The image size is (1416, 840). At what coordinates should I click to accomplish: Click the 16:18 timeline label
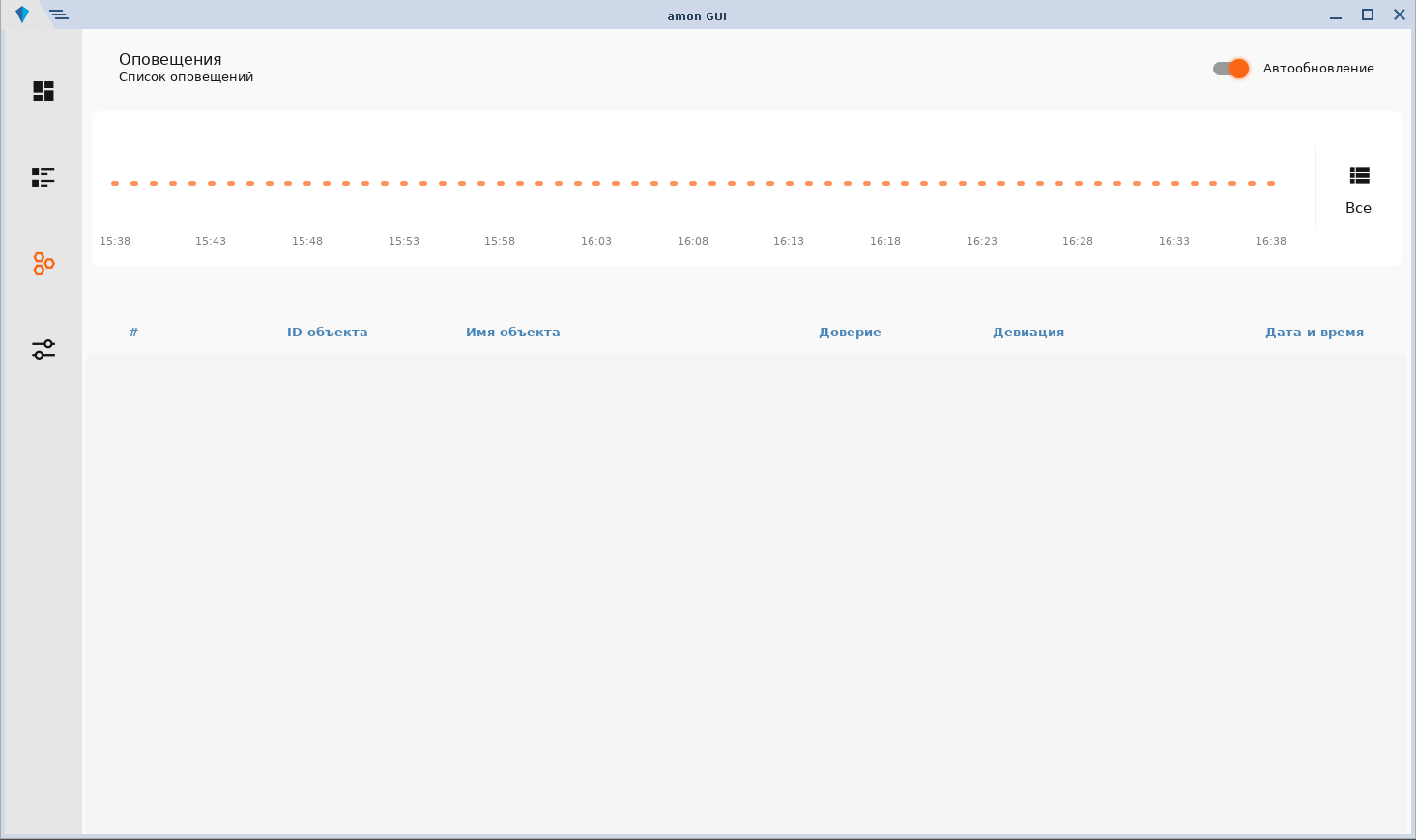tap(885, 241)
